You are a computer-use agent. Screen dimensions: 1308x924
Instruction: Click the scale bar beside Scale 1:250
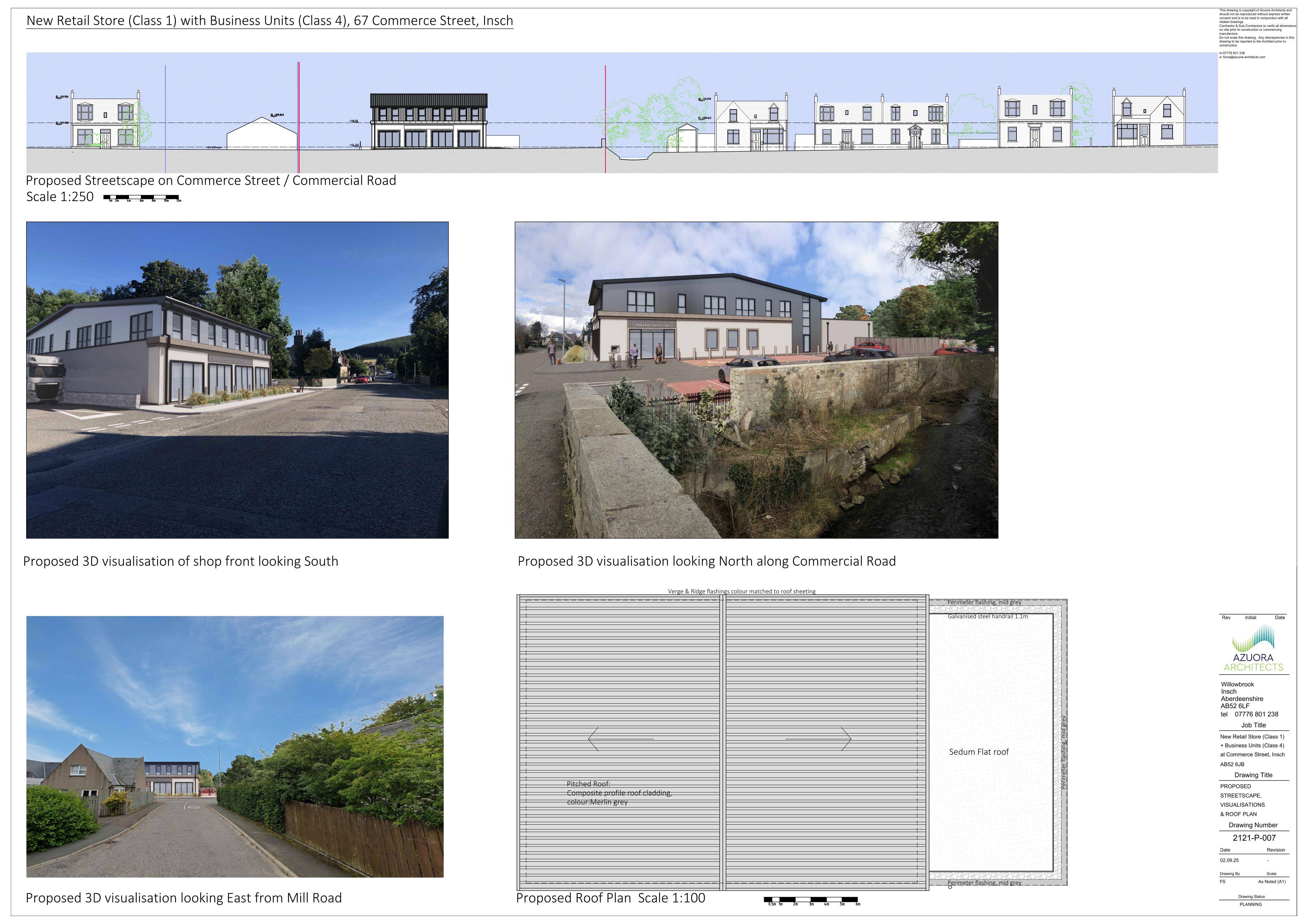pyautogui.click(x=142, y=198)
